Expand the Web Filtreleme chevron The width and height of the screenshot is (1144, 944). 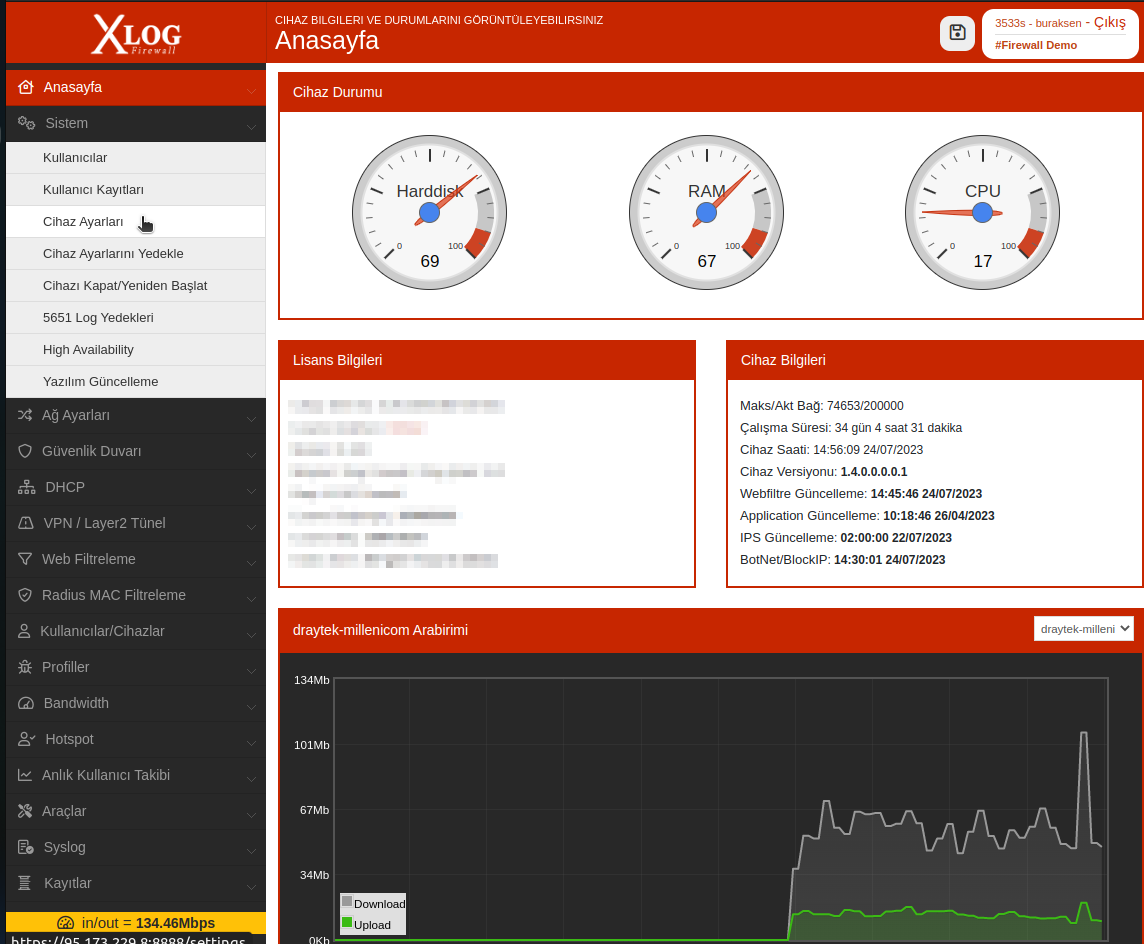click(x=251, y=562)
